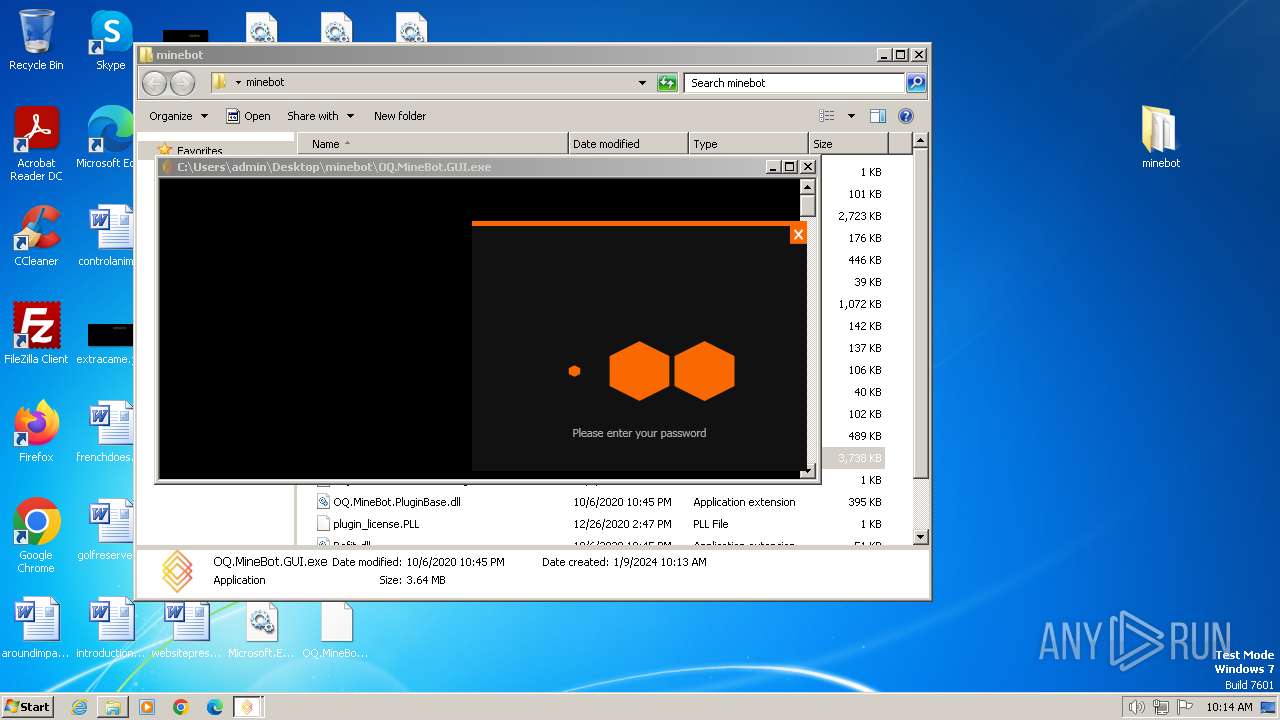Click the Search minebot field
The height and width of the screenshot is (720, 1280).
point(795,83)
